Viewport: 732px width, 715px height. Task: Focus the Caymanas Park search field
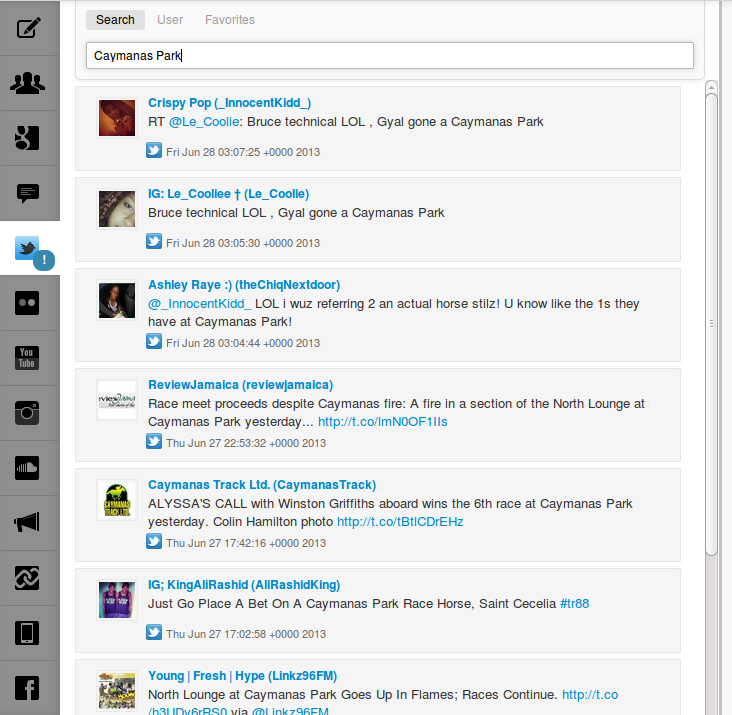(390, 56)
